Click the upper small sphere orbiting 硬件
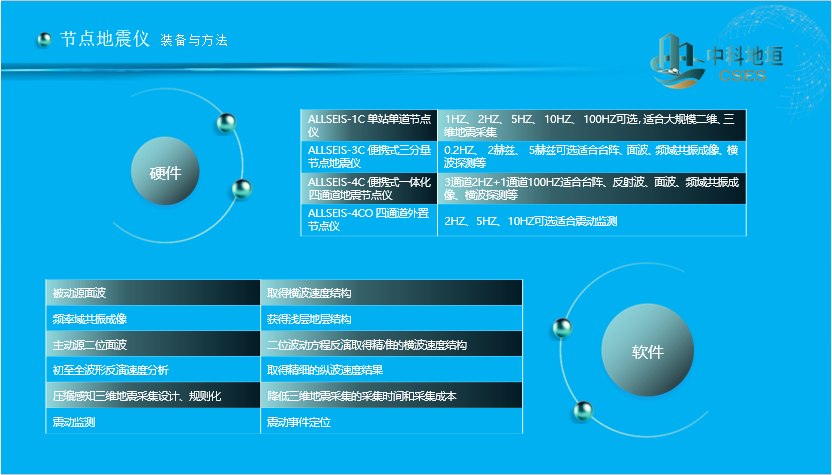This screenshot has width=832, height=475. 227,124
